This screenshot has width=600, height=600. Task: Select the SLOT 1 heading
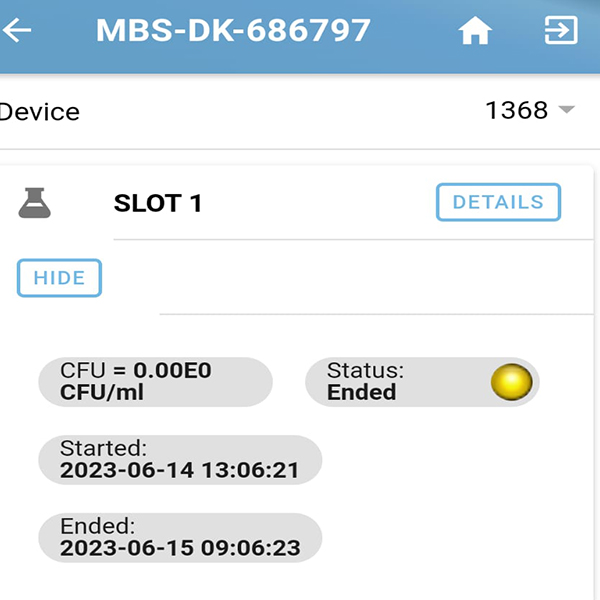(x=158, y=204)
